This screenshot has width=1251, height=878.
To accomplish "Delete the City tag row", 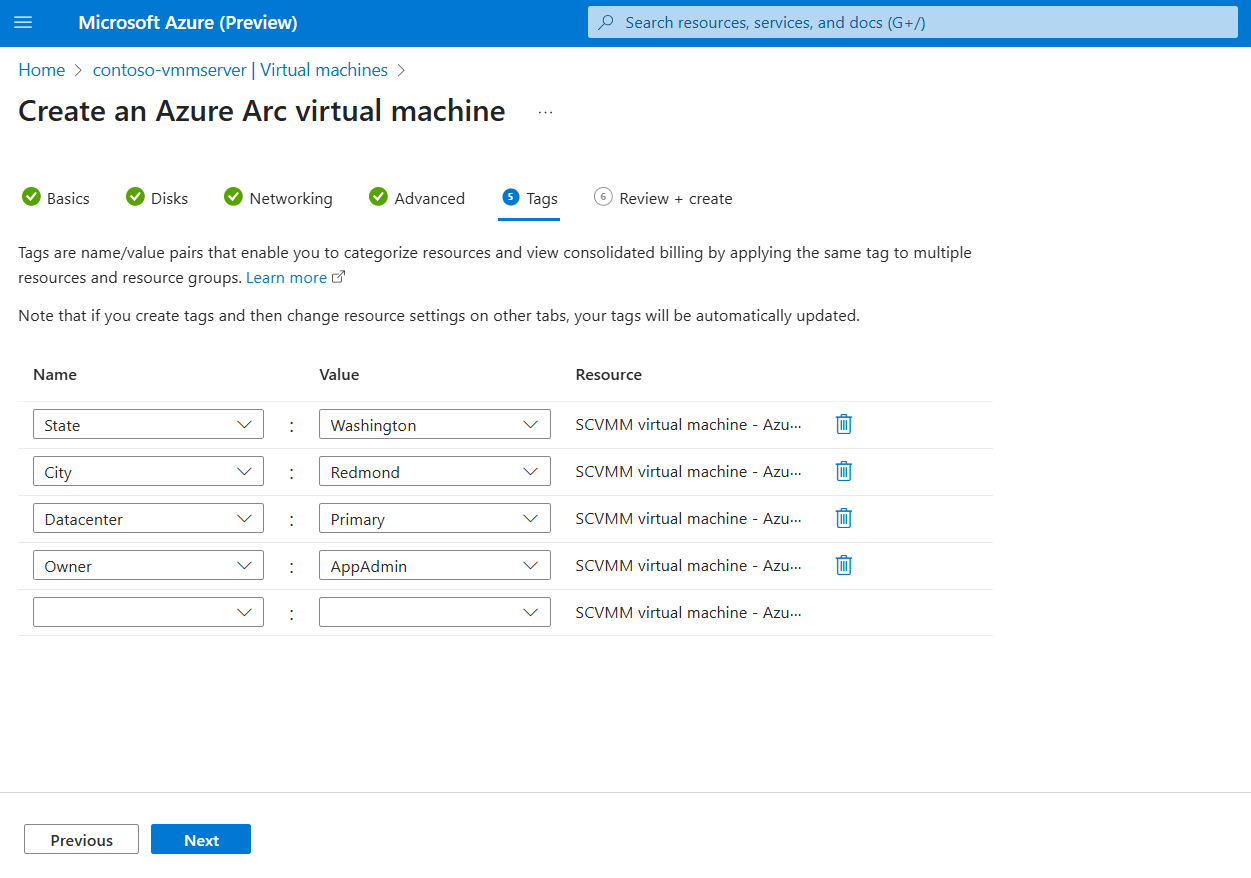I will (x=844, y=471).
